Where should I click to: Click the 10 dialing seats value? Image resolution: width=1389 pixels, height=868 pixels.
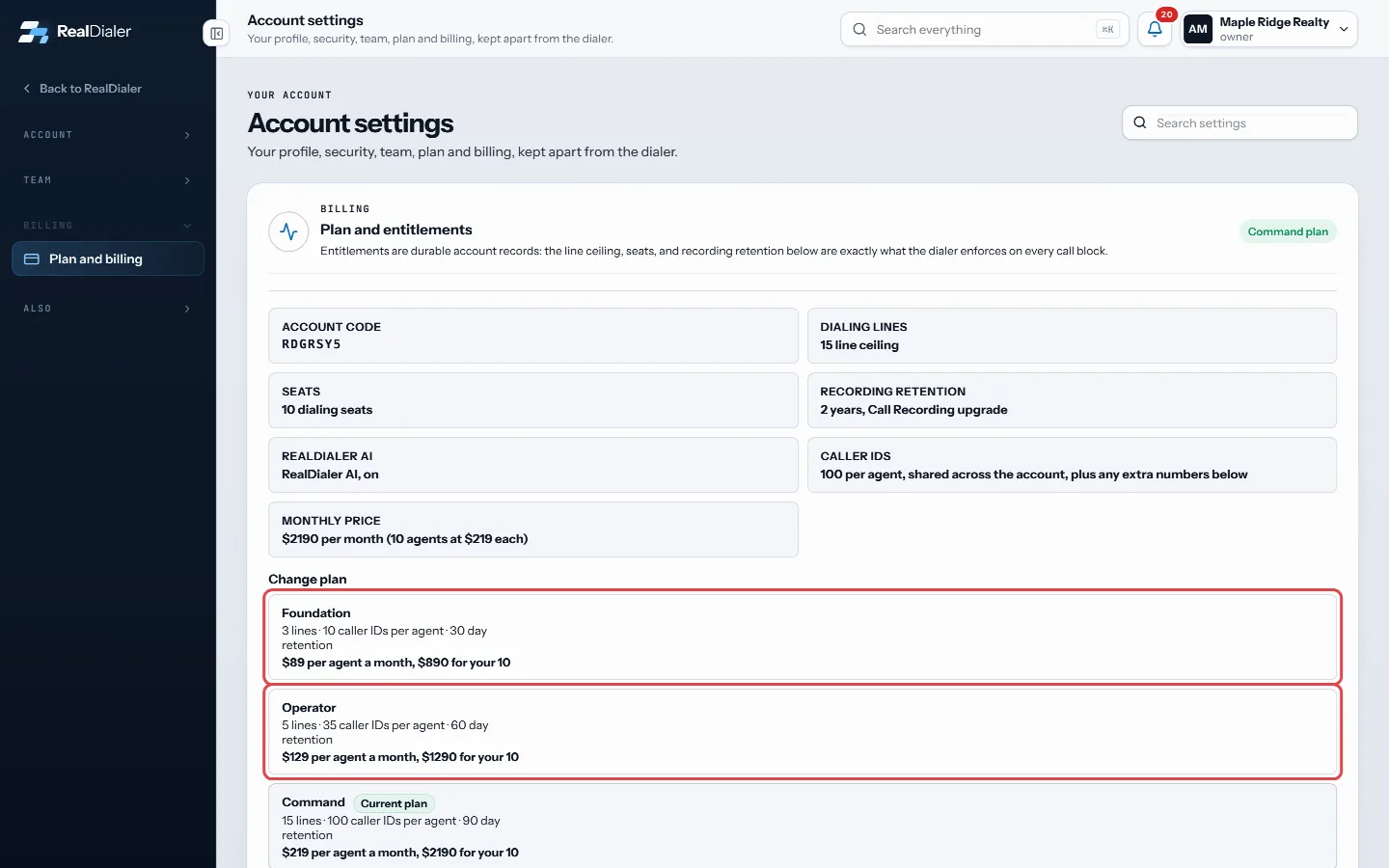point(327,410)
